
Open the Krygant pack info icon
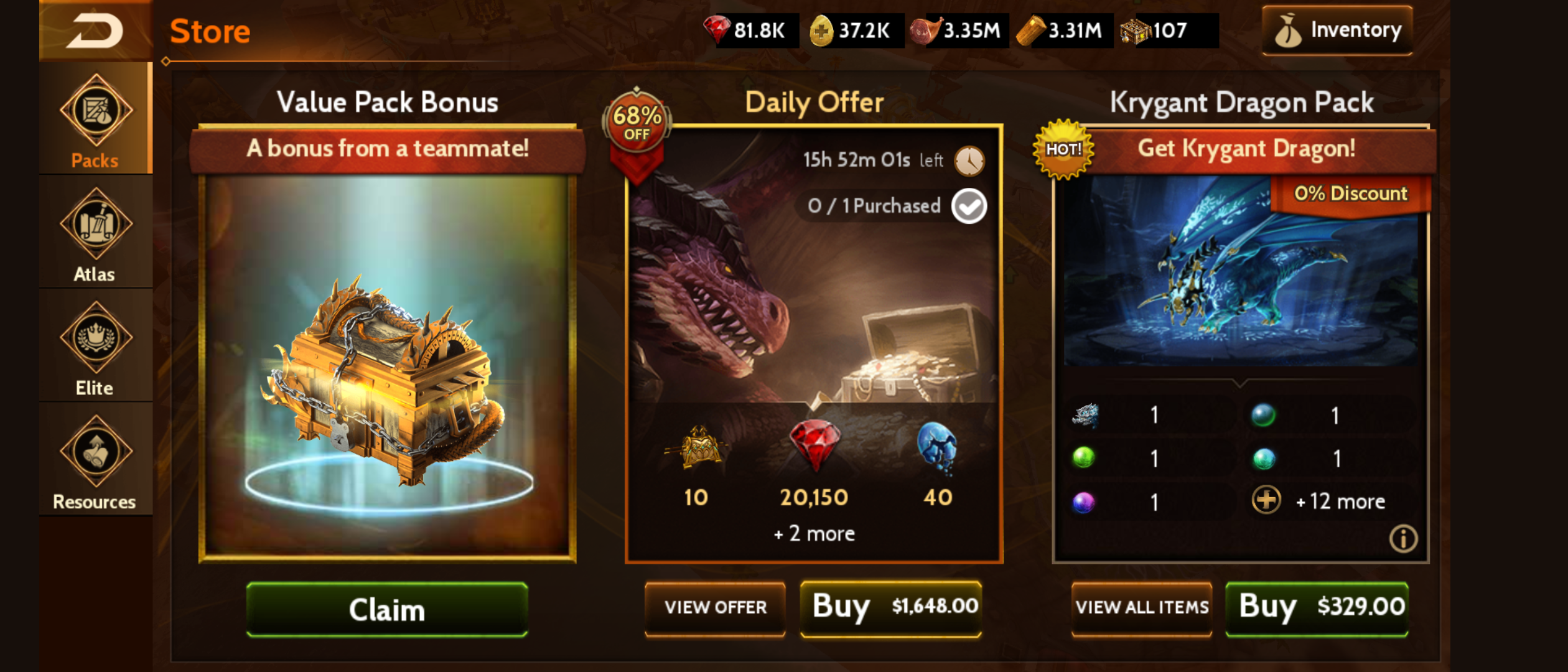click(1403, 539)
